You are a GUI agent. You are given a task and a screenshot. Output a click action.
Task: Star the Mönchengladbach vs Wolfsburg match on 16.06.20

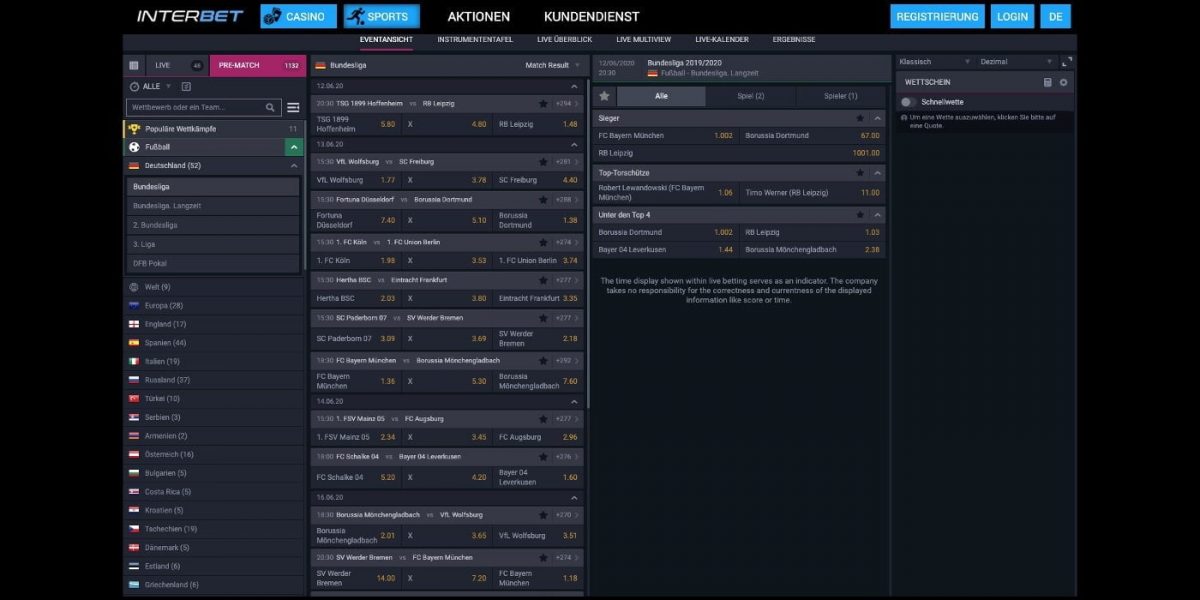543,515
